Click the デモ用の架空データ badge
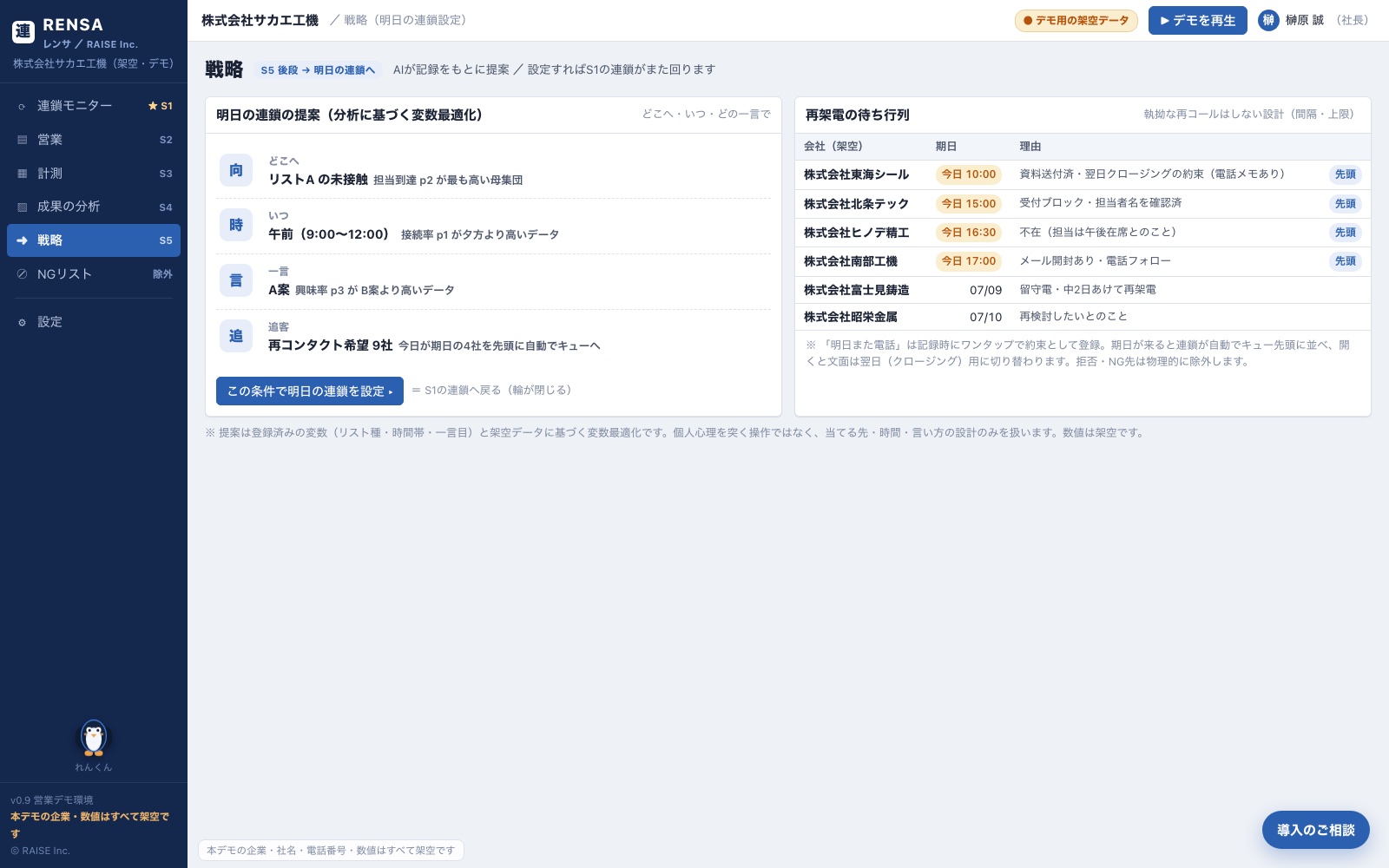 pyautogui.click(x=1076, y=21)
